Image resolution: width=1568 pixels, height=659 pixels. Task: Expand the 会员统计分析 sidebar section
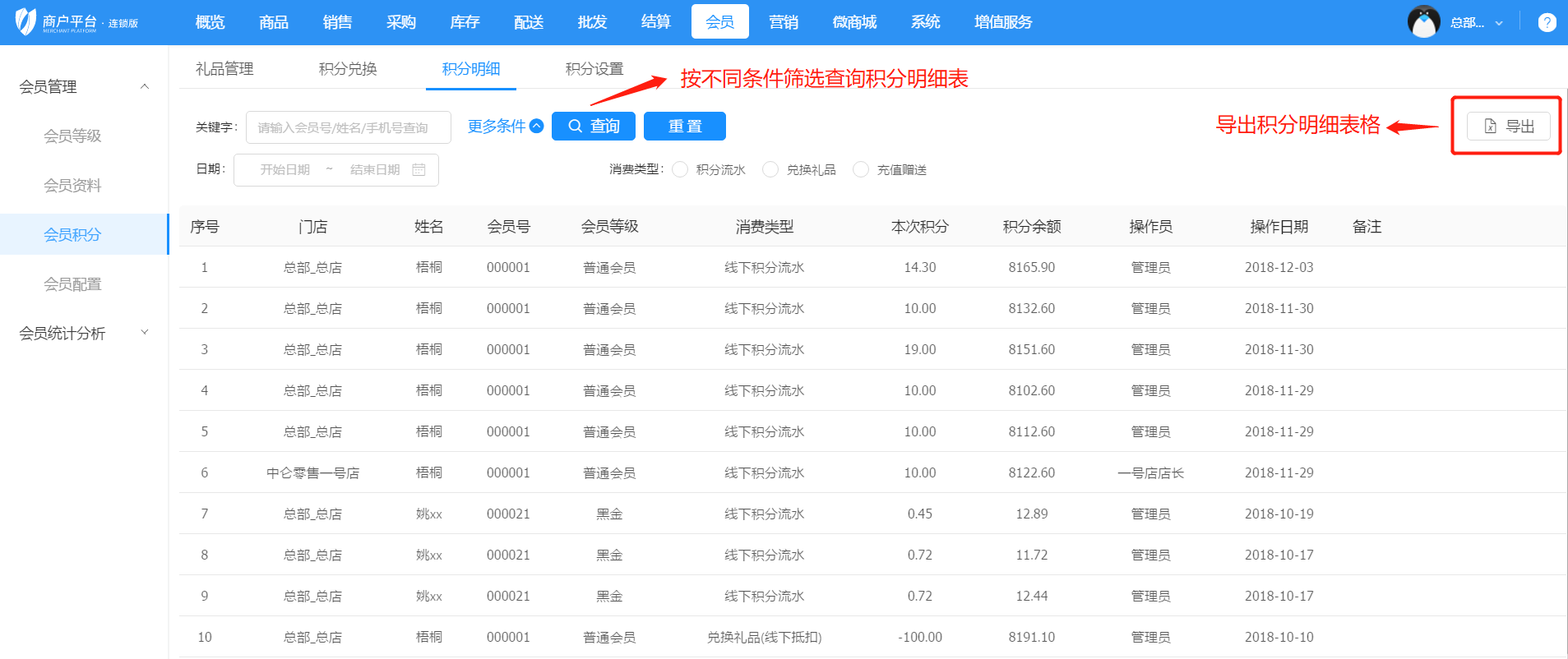click(145, 333)
